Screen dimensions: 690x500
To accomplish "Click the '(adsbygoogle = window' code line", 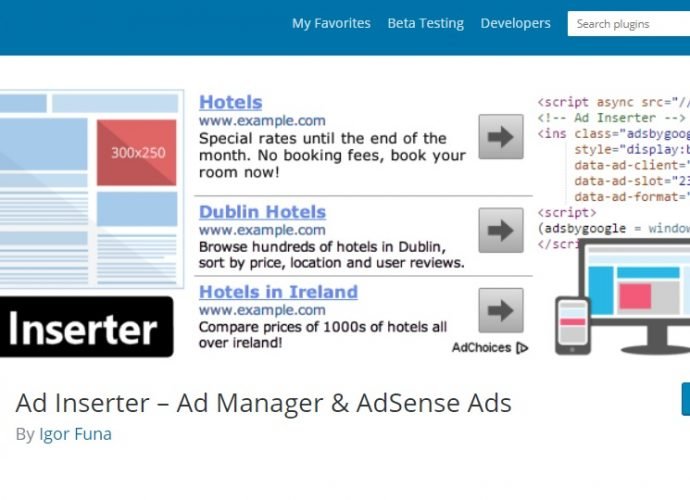I will click(x=613, y=228).
